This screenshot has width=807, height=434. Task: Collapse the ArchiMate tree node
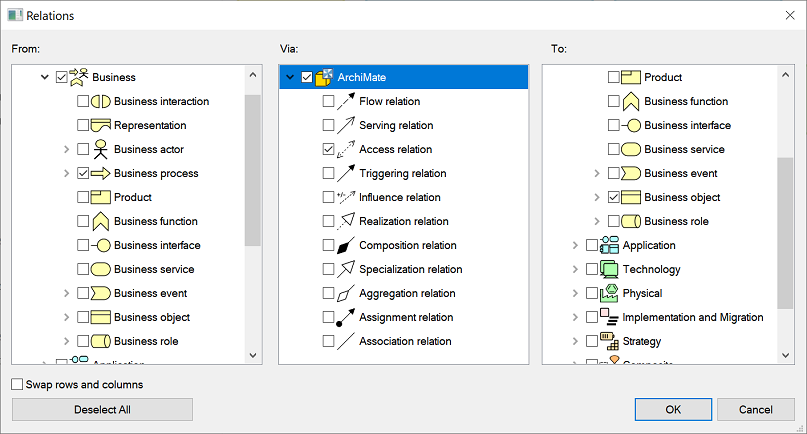(290, 77)
